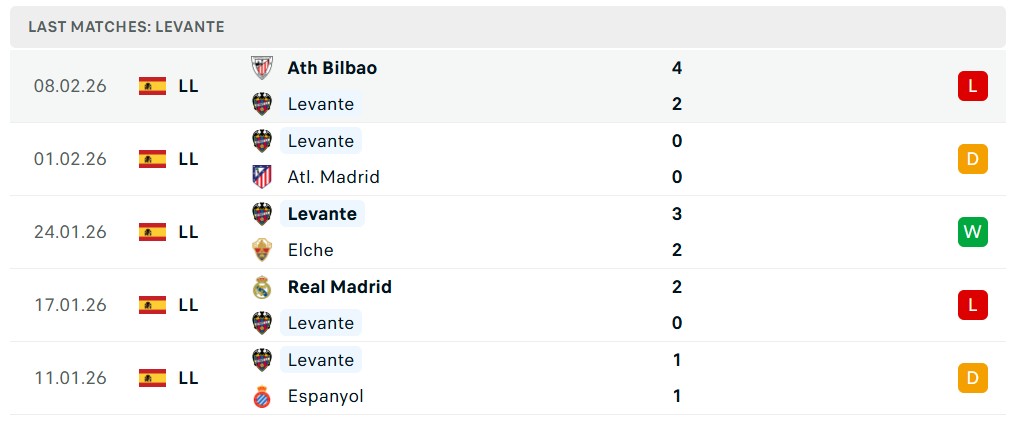Open the Elche team link

pos(310,250)
